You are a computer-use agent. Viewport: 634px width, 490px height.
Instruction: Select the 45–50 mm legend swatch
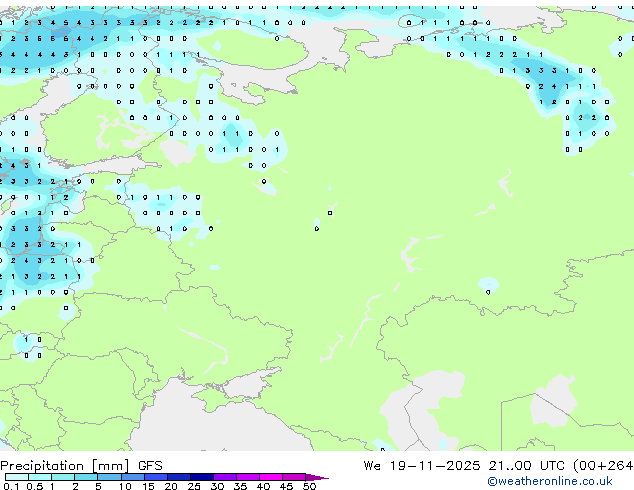[294, 477]
